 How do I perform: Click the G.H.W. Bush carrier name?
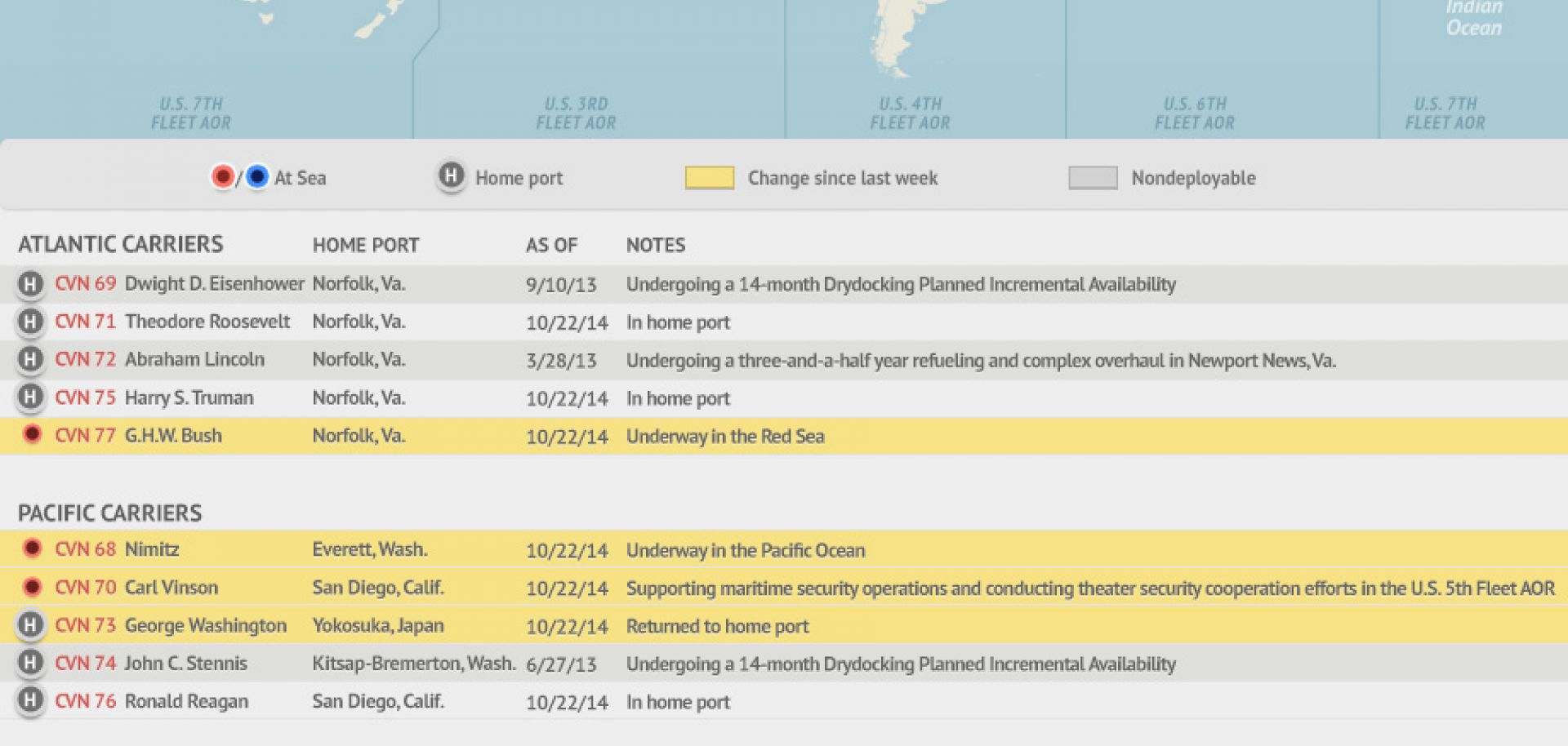point(173,436)
